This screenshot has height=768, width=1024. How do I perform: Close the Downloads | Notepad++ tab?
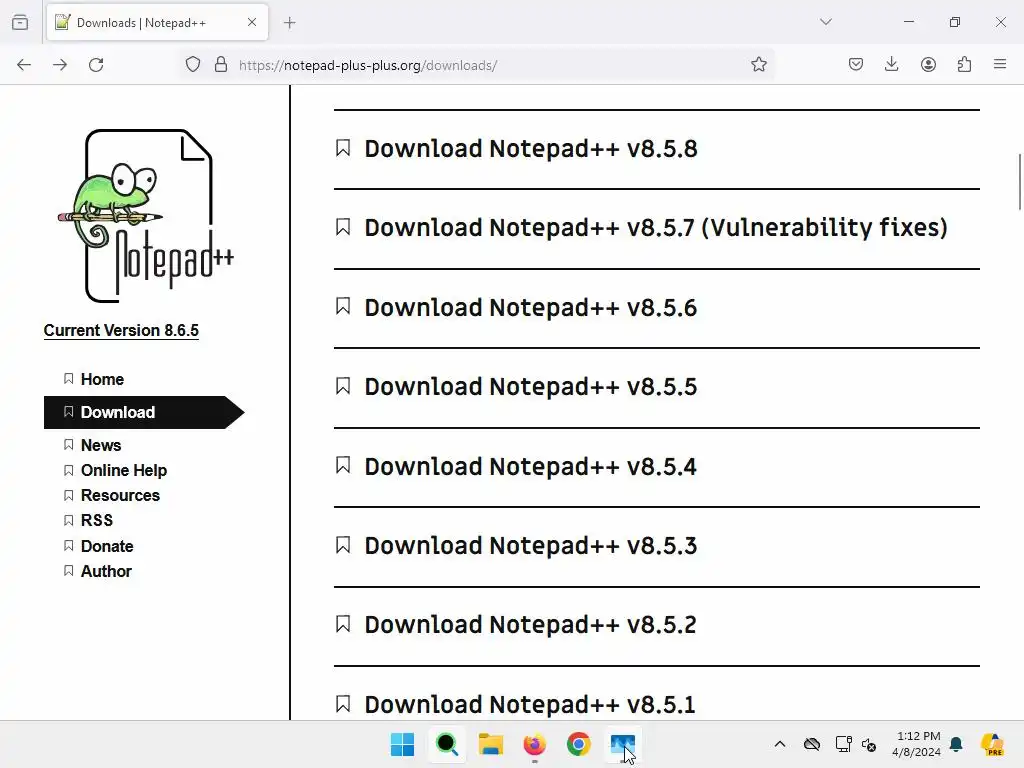(x=252, y=22)
